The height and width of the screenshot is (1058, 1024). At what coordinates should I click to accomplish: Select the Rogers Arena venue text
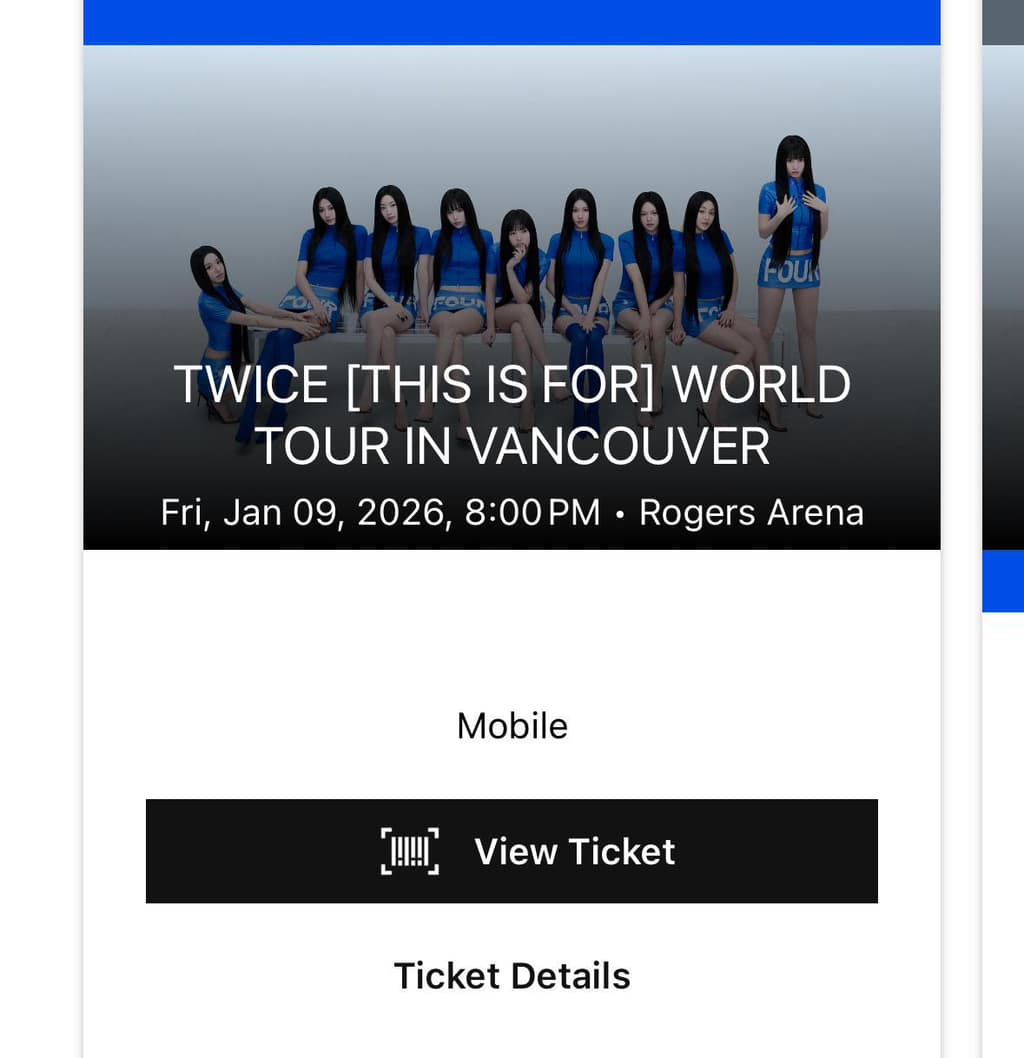coord(751,512)
